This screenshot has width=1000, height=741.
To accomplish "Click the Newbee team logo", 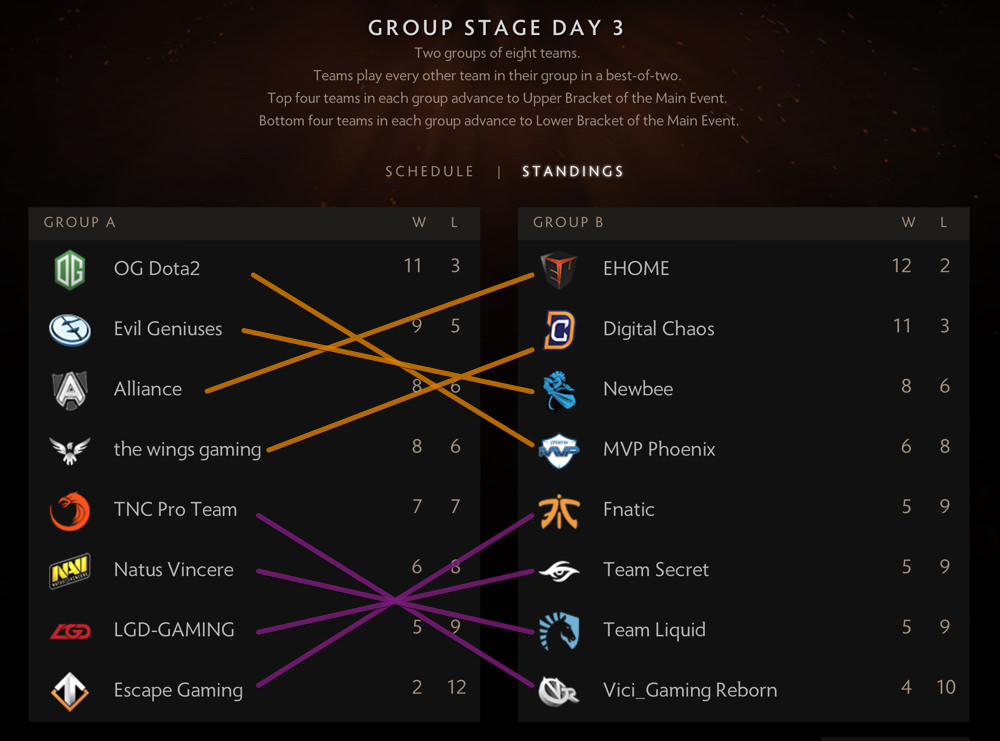I will tap(558, 388).
